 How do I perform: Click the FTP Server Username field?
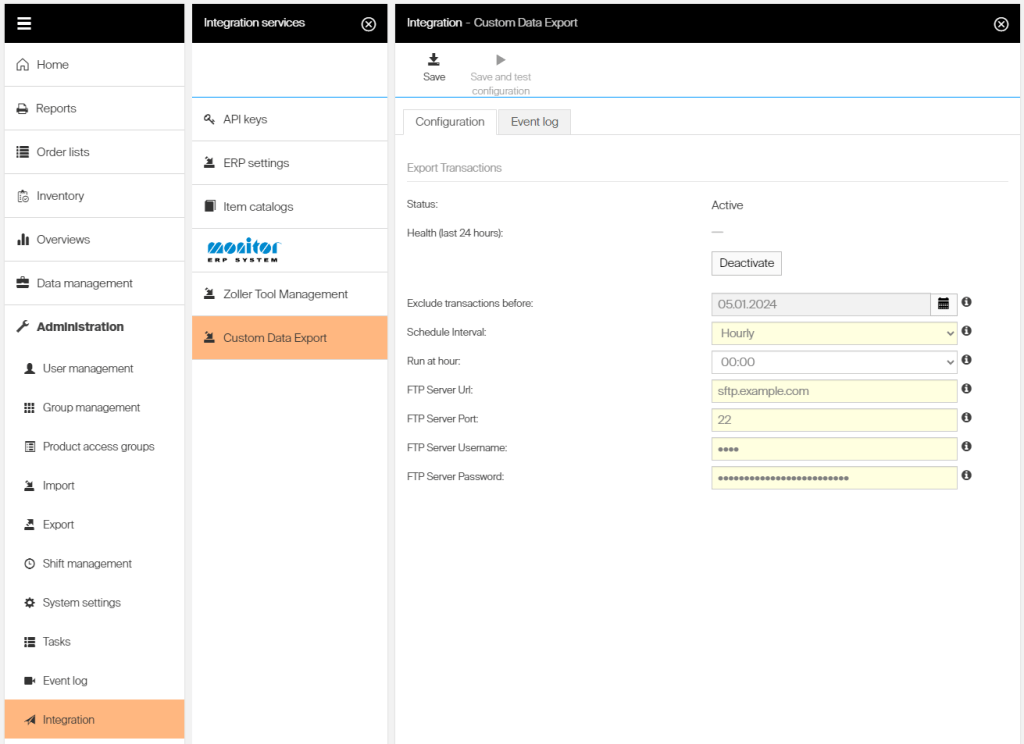tap(834, 449)
